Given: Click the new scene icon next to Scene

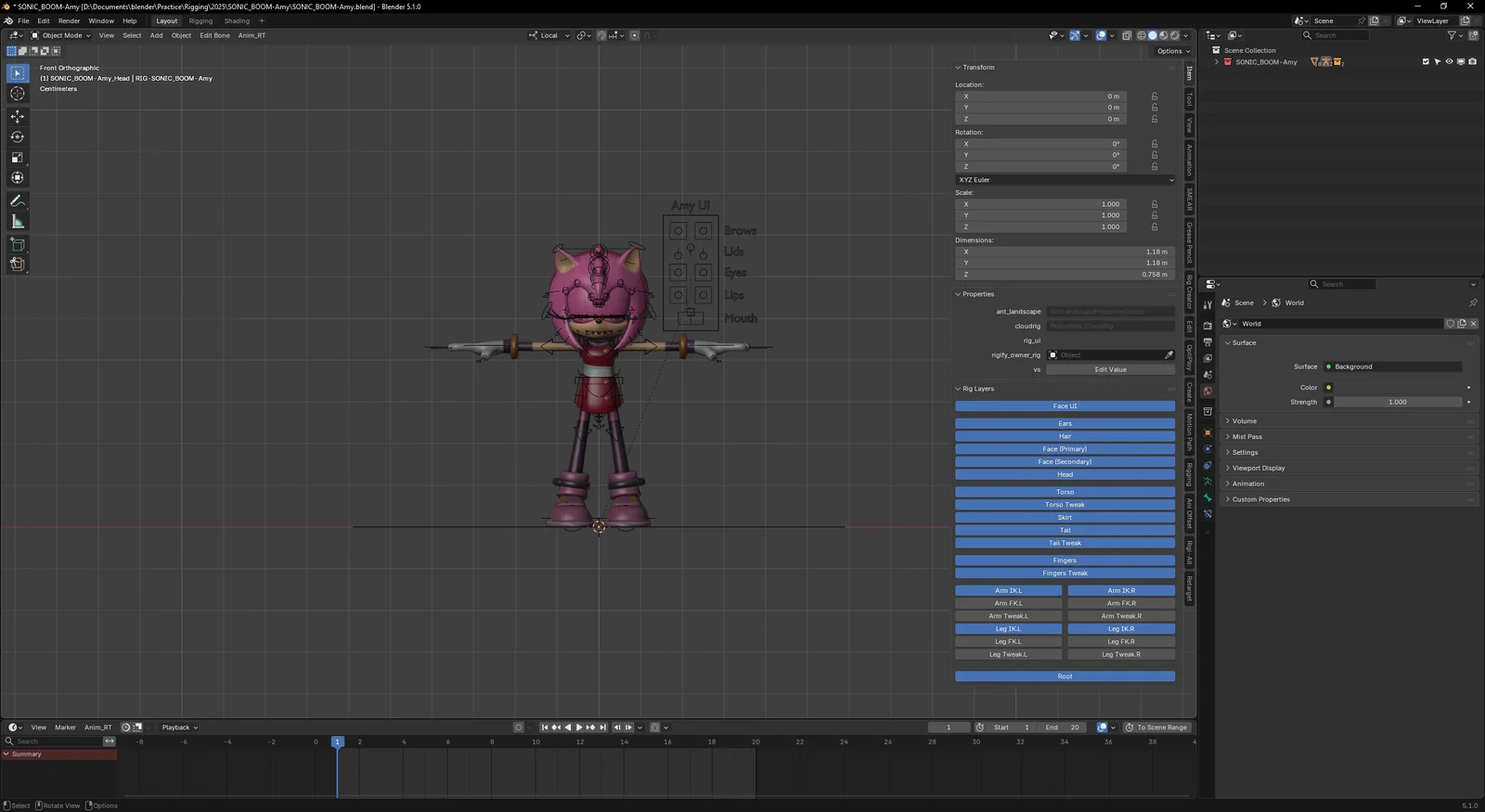Looking at the screenshot, I should pos(1375,20).
